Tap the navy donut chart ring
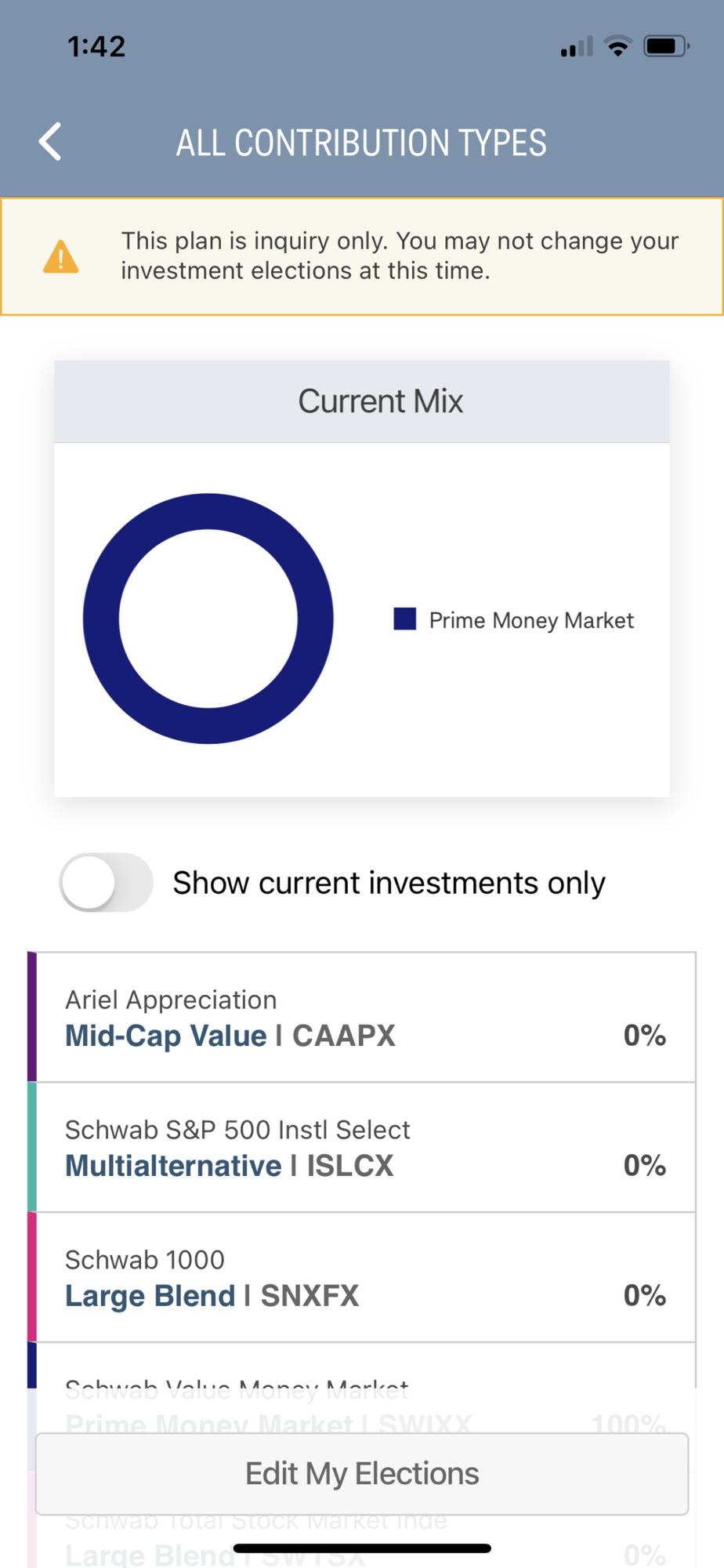This screenshot has height=1568, width=724. pyautogui.click(x=101, y=619)
